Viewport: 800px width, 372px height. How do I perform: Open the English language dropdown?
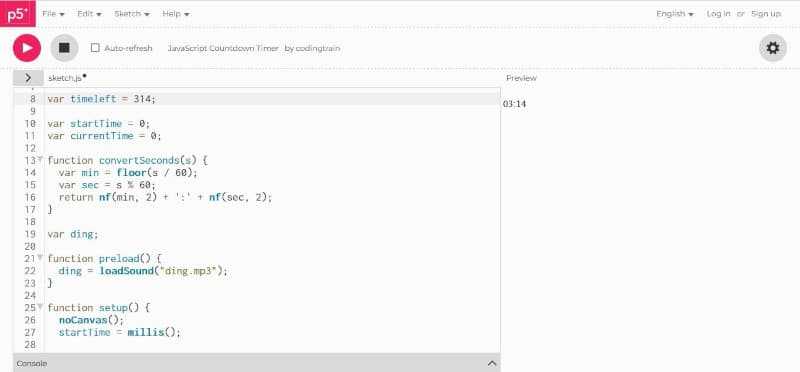[675, 14]
